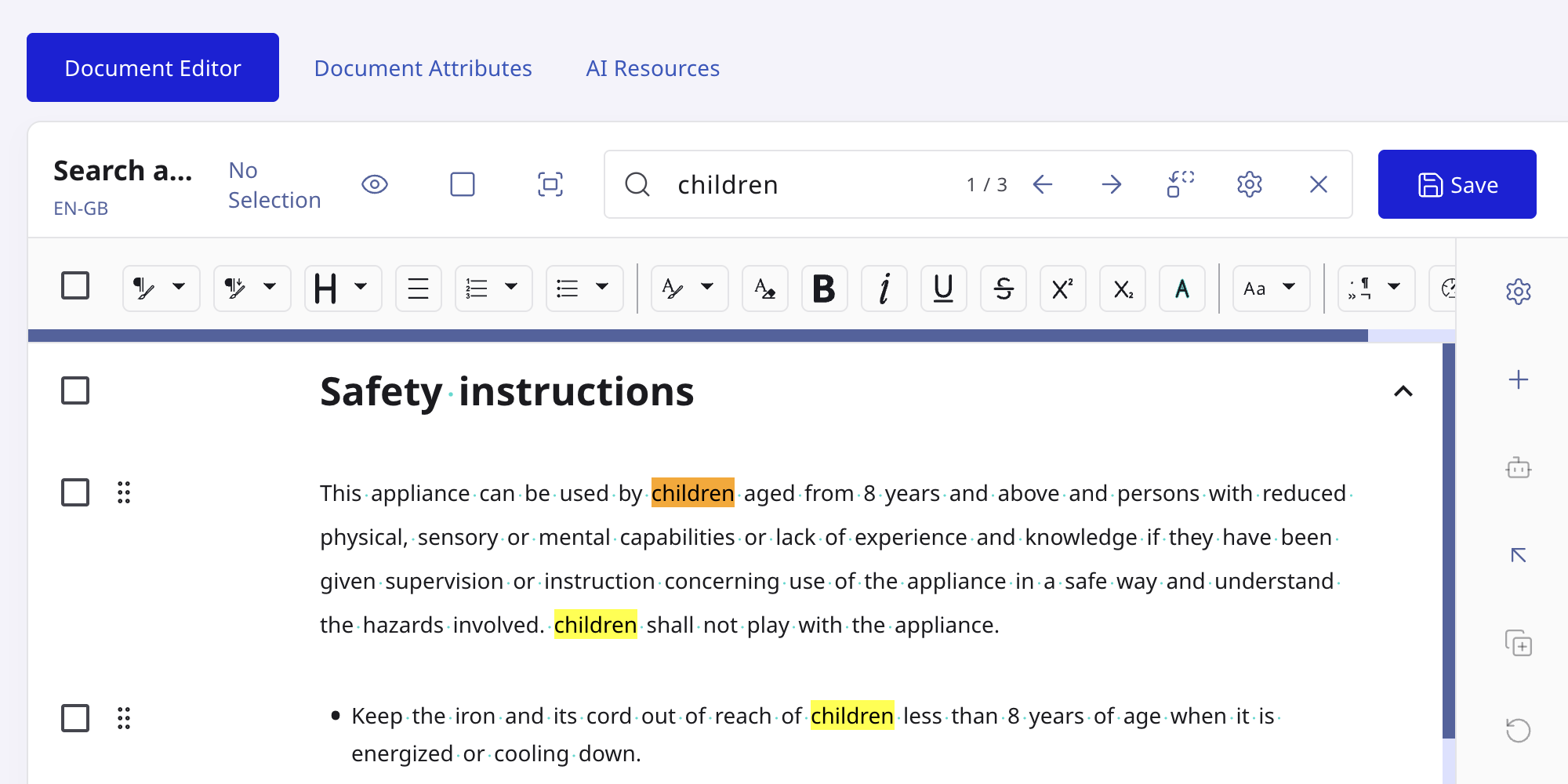The width and height of the screenshot is (1568, 784).
Task: Open the AI robot assistant icon
Action: point(1519,468)
